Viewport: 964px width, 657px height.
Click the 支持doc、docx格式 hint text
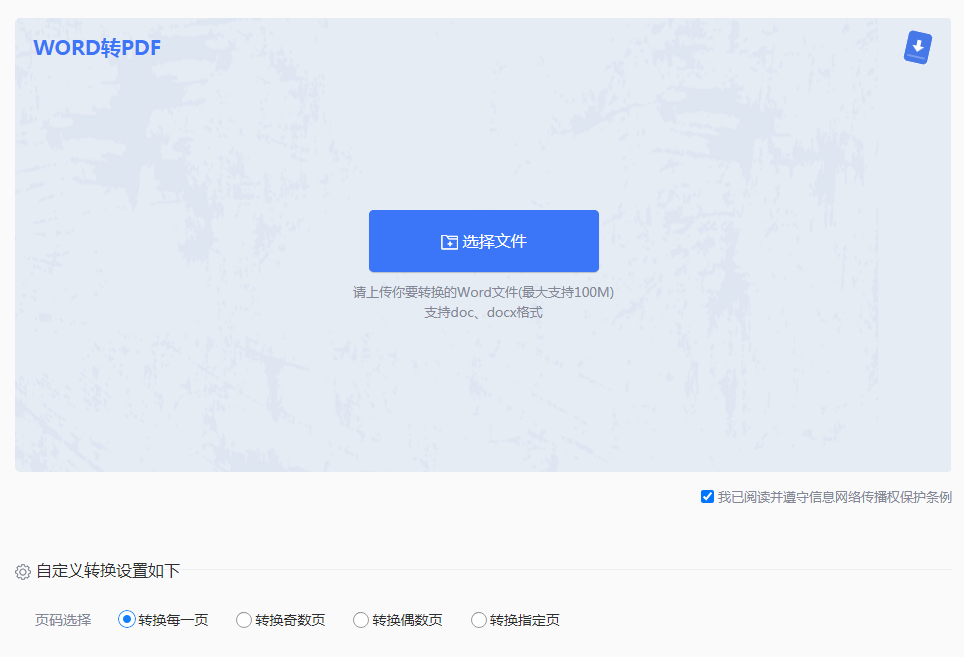tap(484, 312)
